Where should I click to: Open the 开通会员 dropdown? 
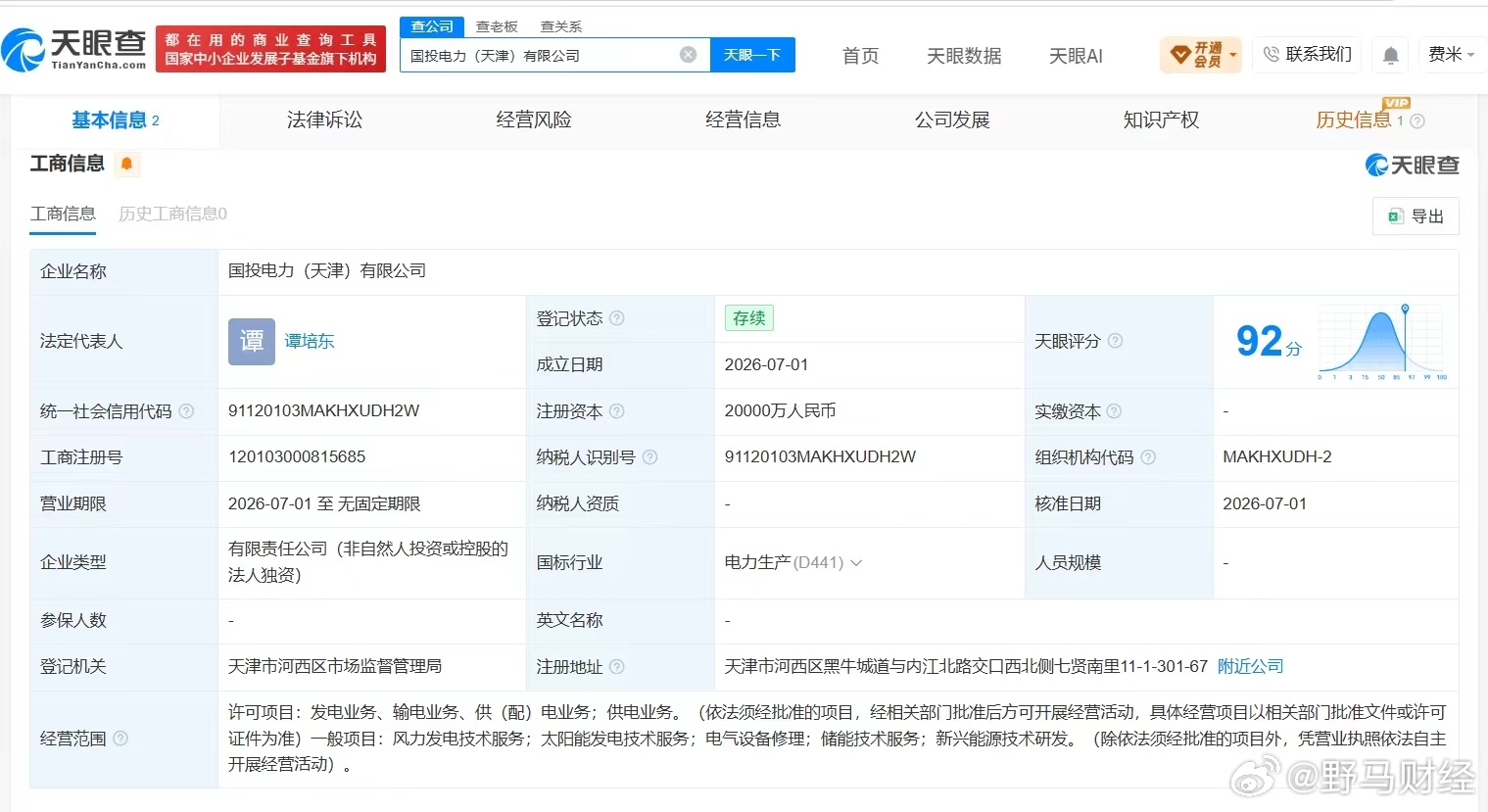tap(1201, 55)
